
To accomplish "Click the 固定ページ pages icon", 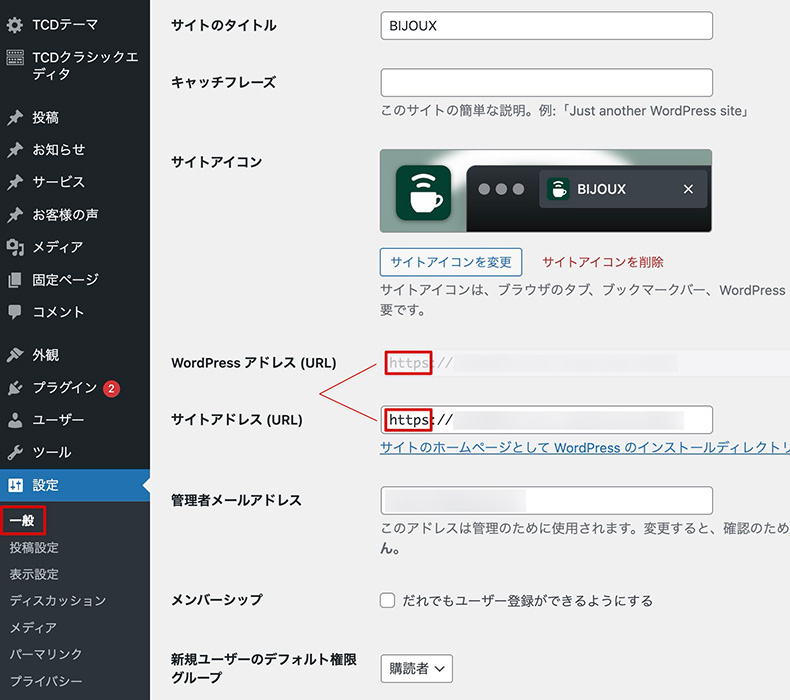I will (15, 280).
